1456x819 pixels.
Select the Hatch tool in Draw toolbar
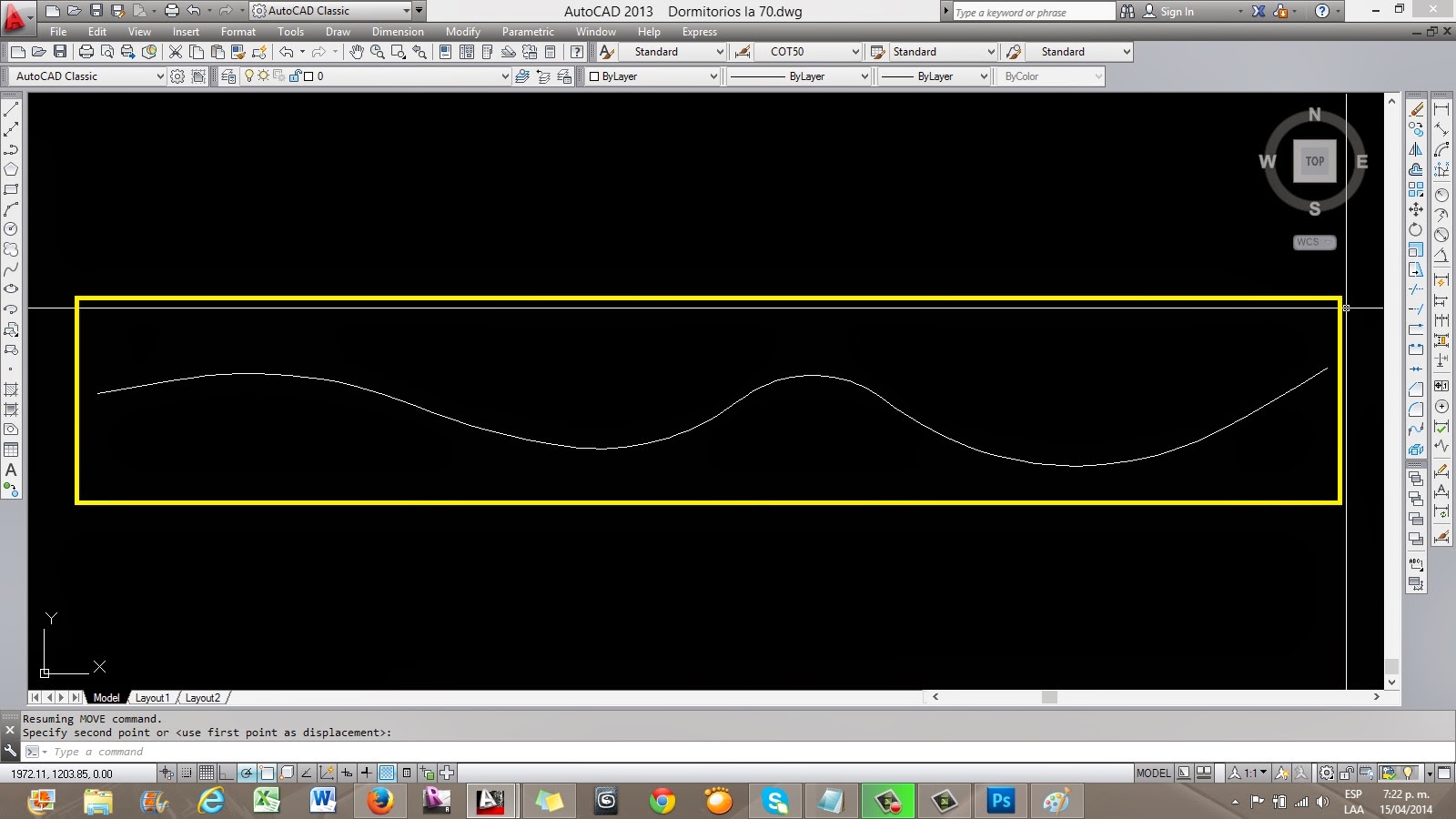click(x=11, y=389)
